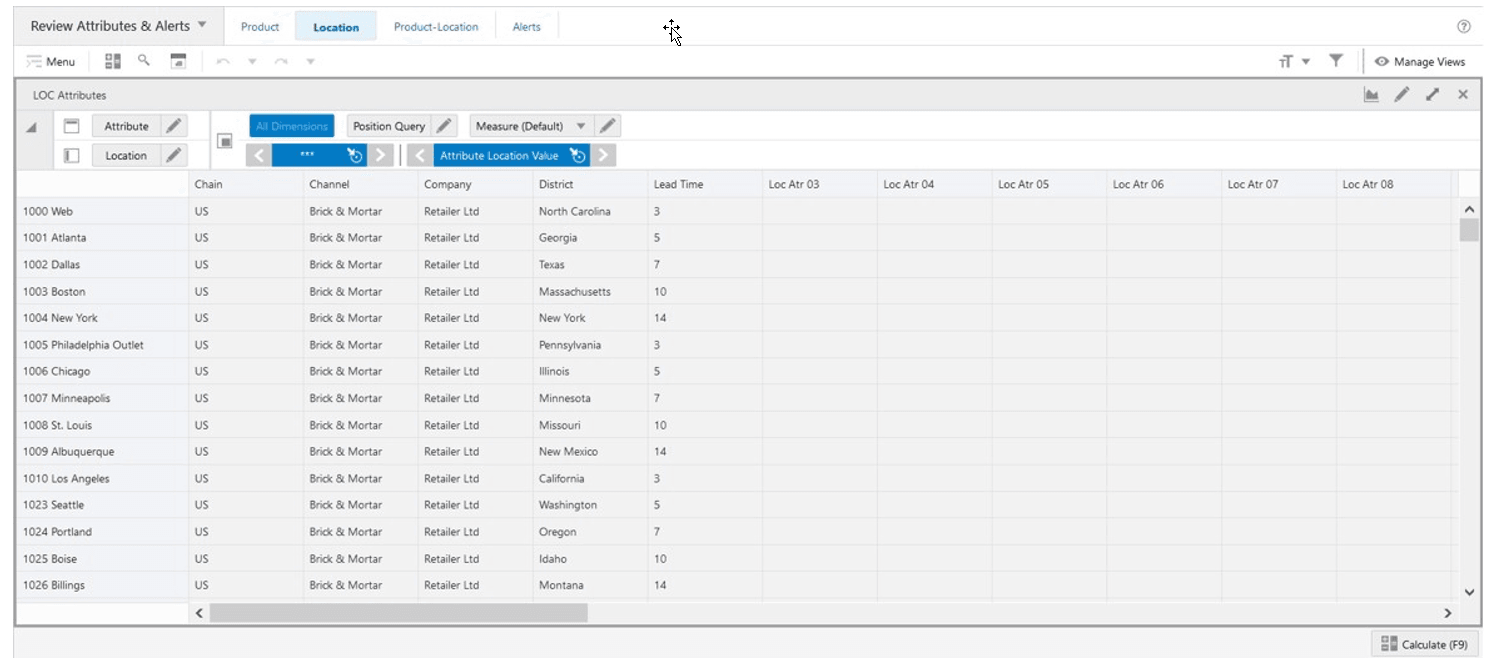Toggle the All Dimensions button

(x=290, y=125)
